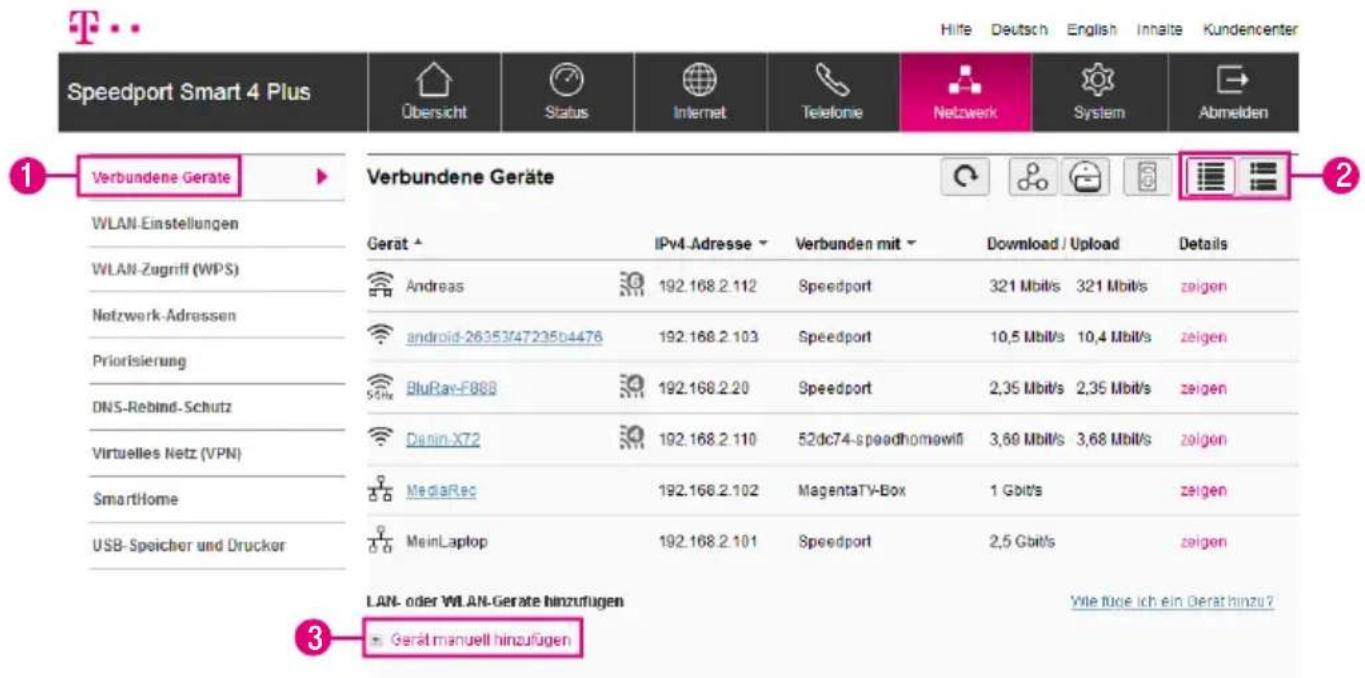Image resolution: width=1365 pixels, height=678 pixels.
Task: Switch to compact list view
Action: [x=1209, y=177]
